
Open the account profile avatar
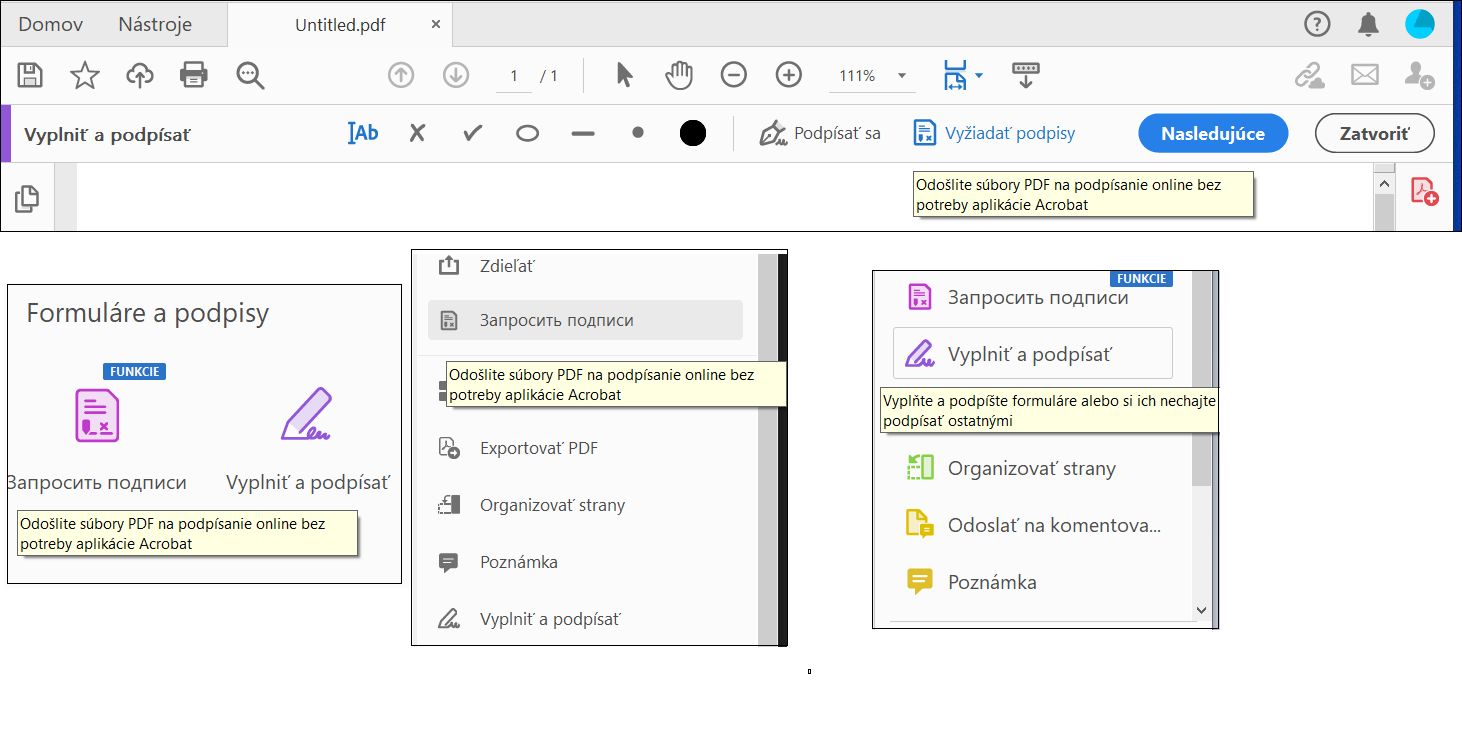[1420, 24]
